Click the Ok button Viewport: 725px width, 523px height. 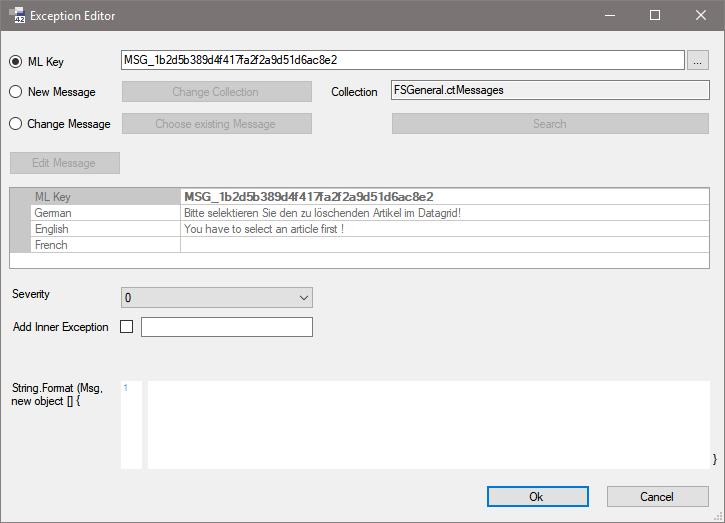click(537, 496)
